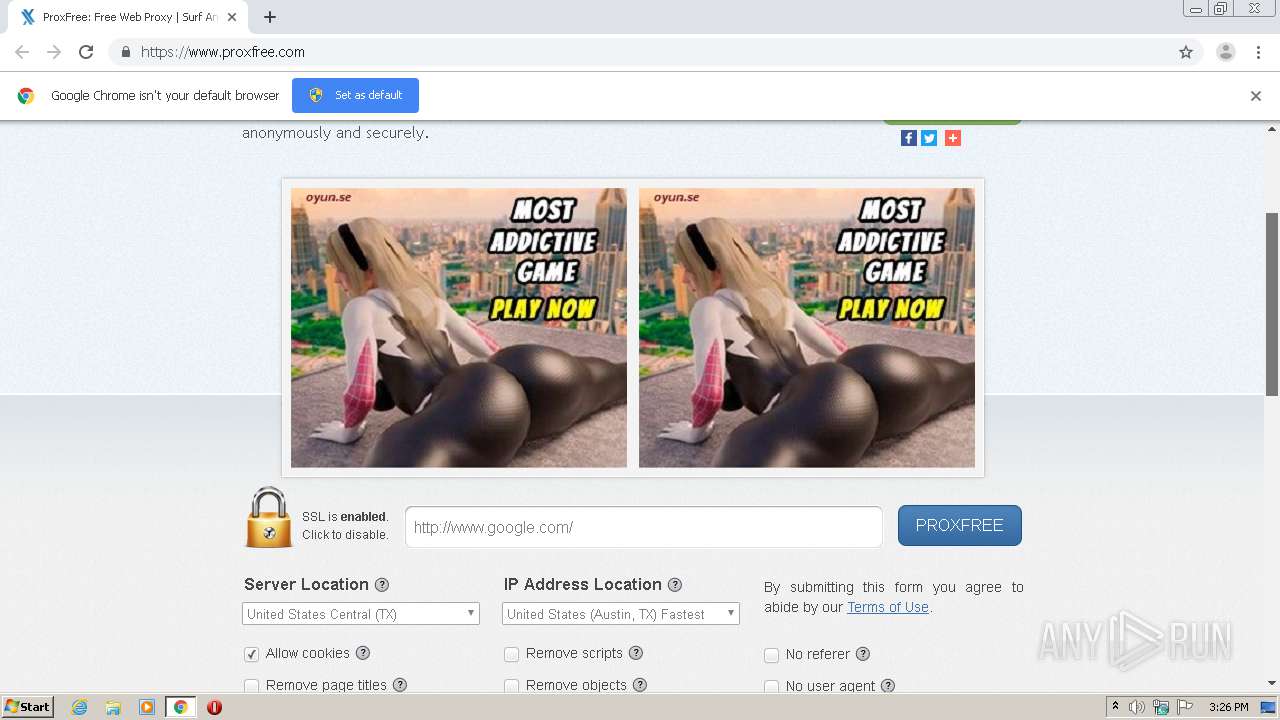1280x720 pixels.
Task: Open the Terms of Use link
Action: 888,607
